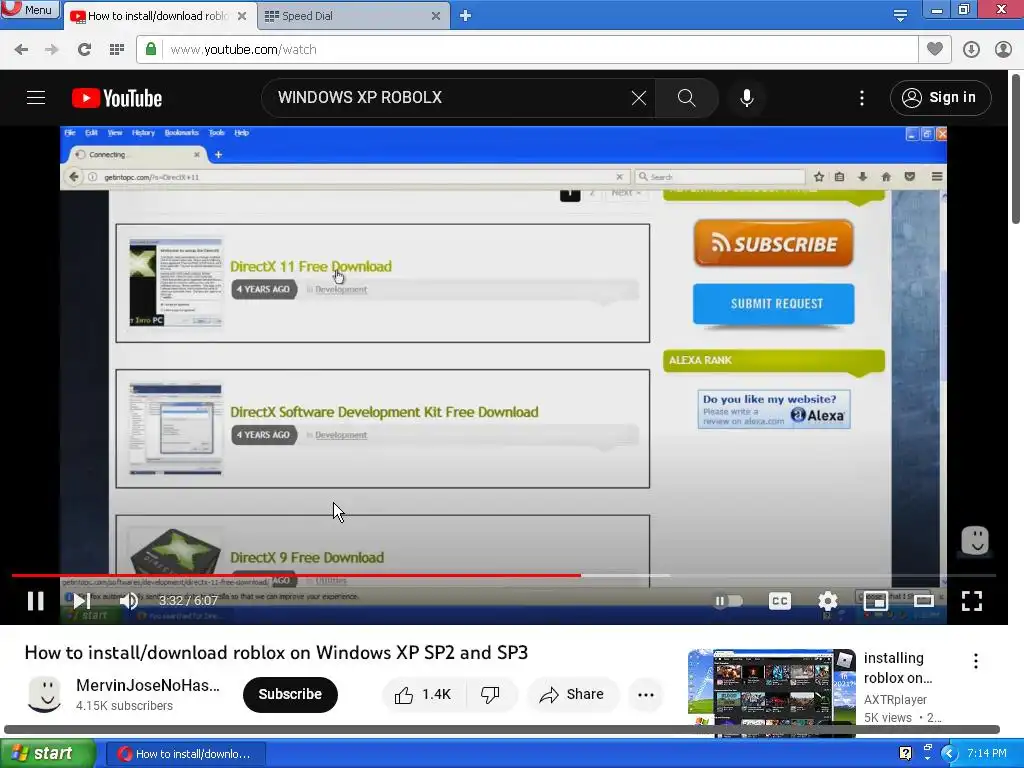The height and width of the screenshot is (768, 1024).
Task: Open MervinJoseNoHas channel avatar
Action: pyautogui.click(x=45, y=694)
